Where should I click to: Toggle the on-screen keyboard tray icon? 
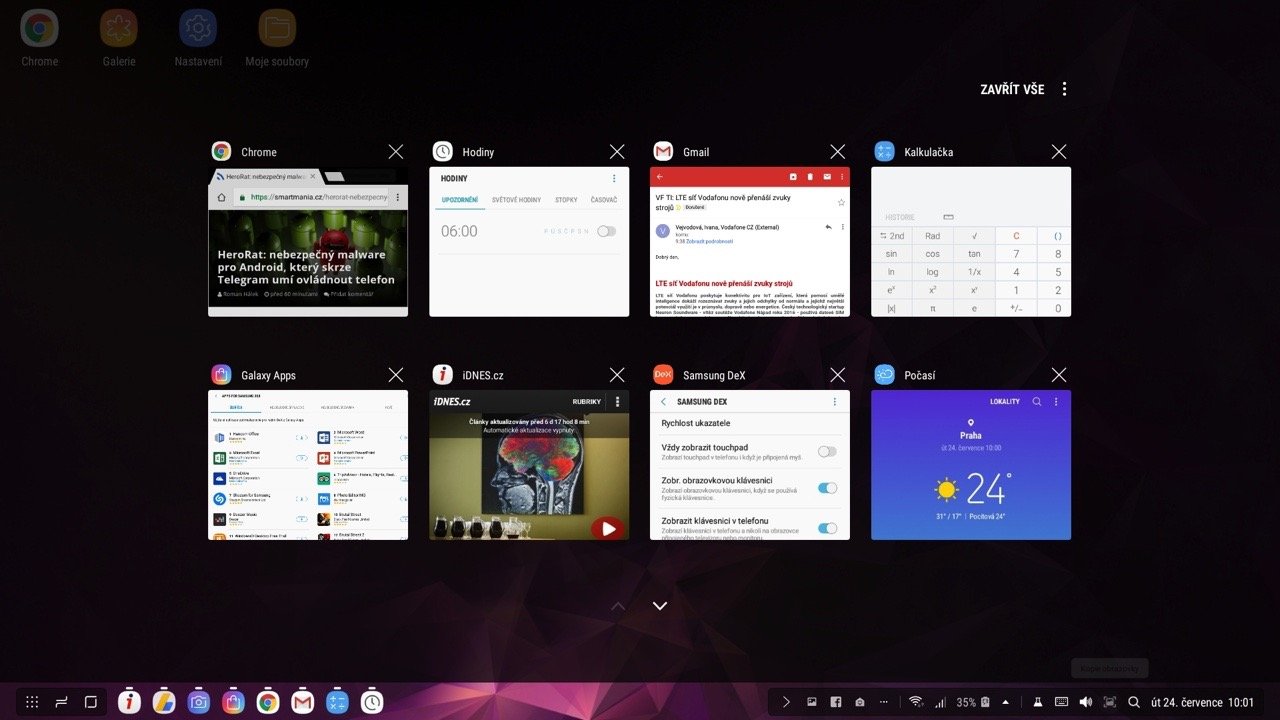tap(1061, 702)
